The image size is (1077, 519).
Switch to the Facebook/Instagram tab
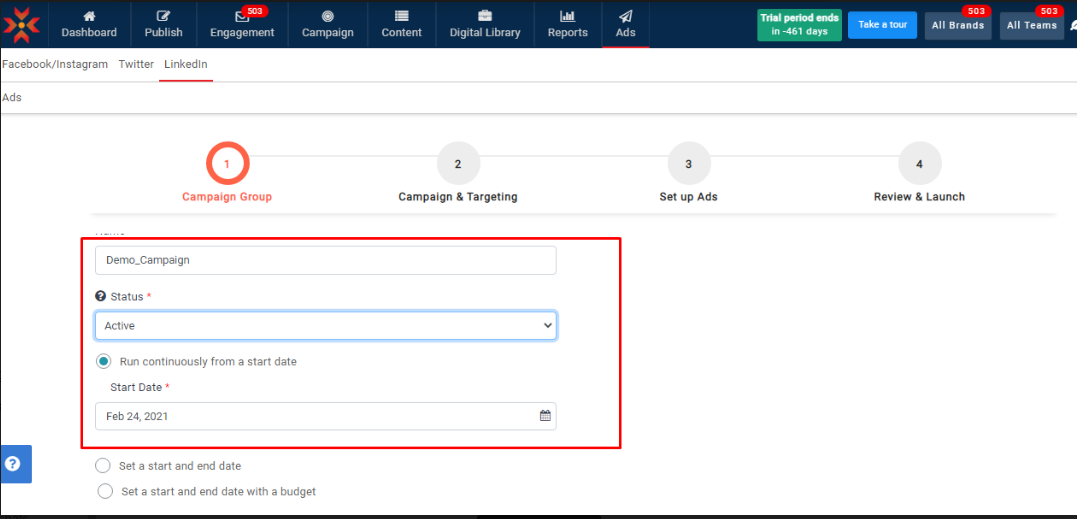click(x=55, y=64)
